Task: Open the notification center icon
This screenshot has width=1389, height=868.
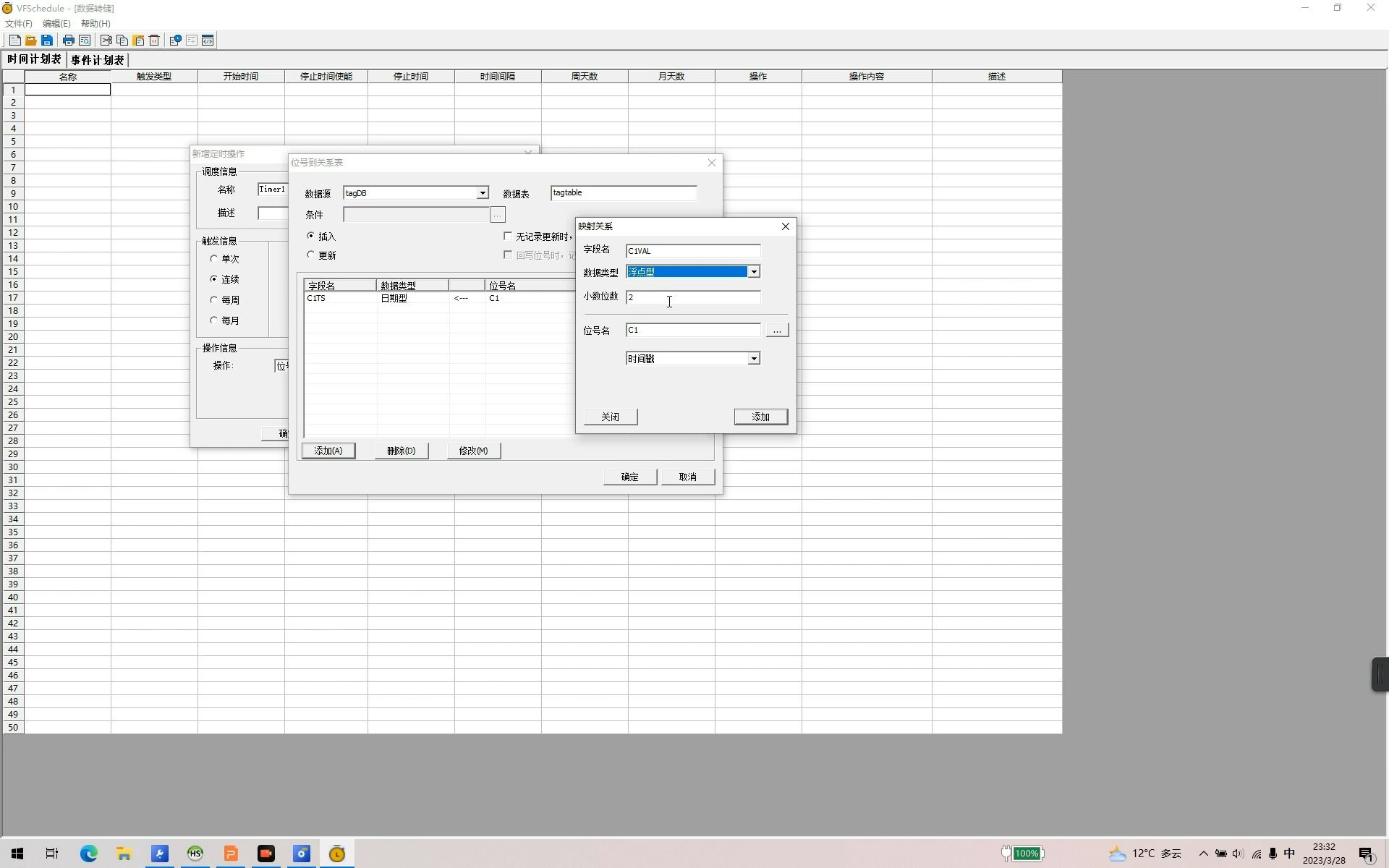Action: click(1367, 854)
